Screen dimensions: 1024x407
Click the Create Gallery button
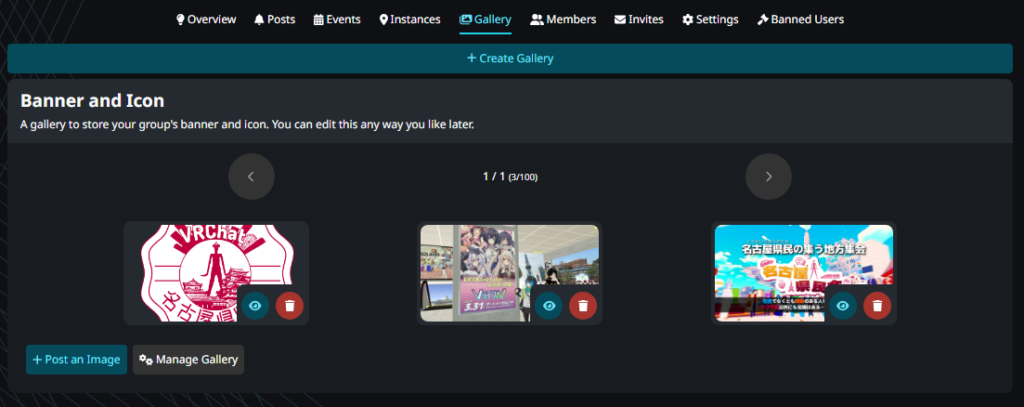pyautogui.click(x=510, y=58)
